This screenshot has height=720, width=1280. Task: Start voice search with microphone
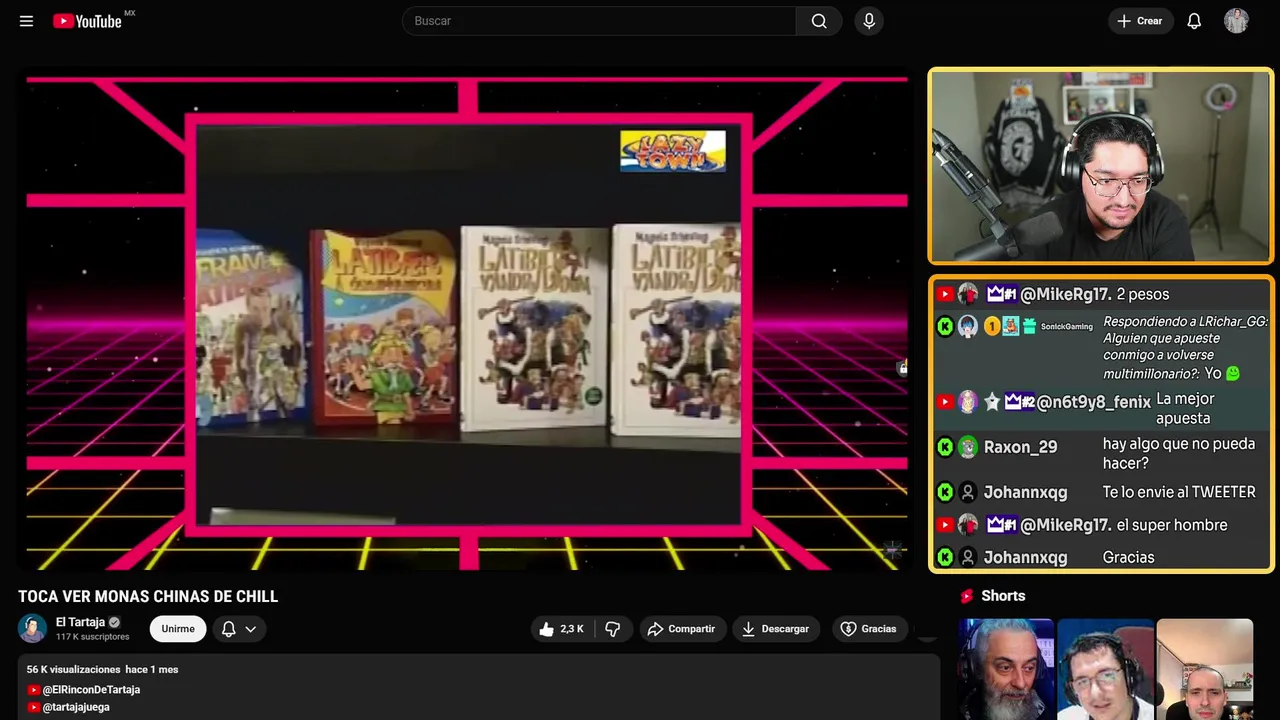[869, 21]
